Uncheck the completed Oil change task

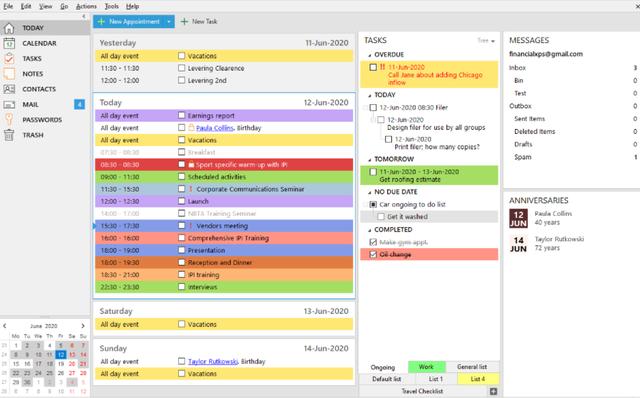click(x=373, y=254)
